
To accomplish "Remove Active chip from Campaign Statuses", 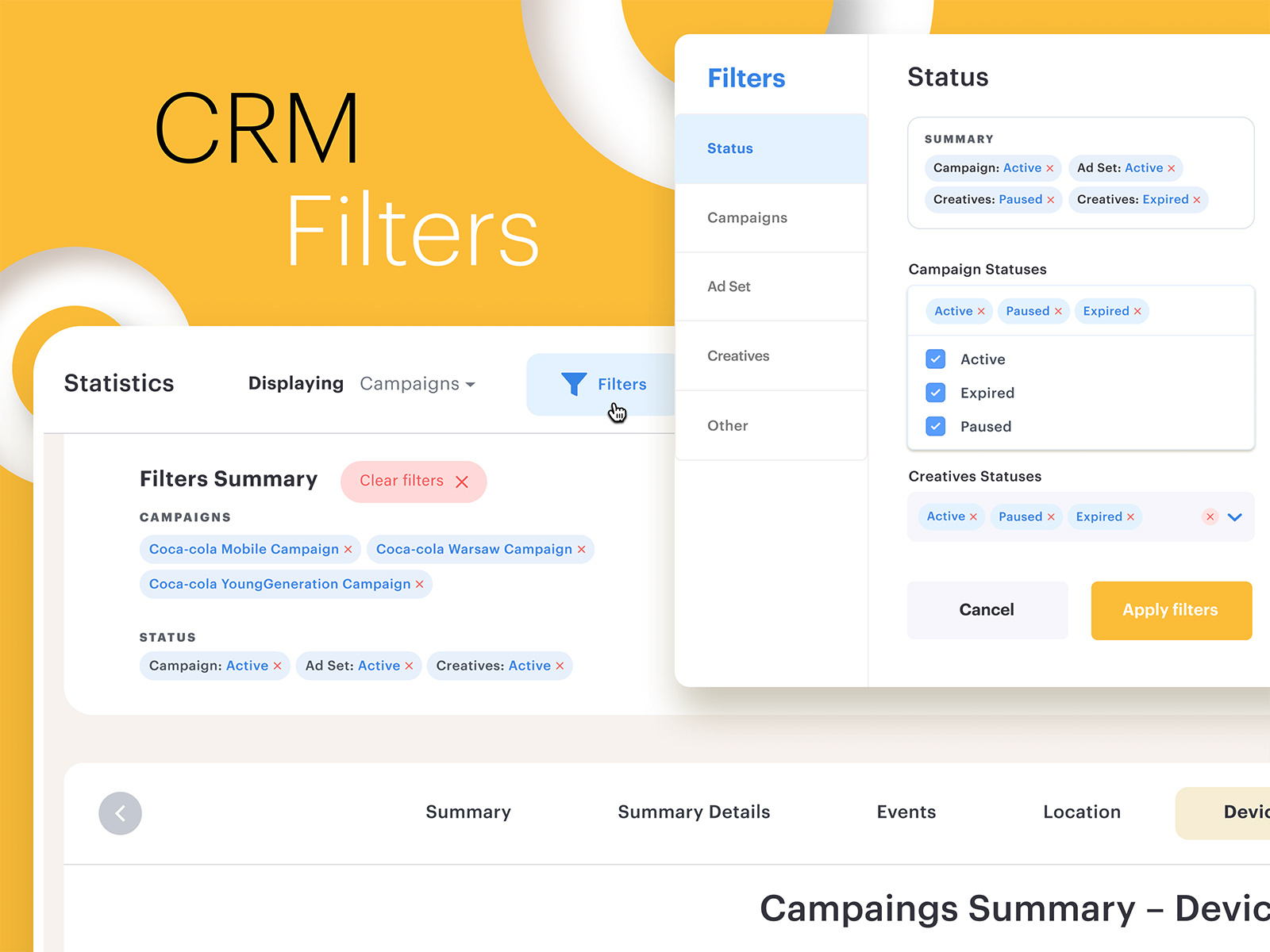I will (x=983, y=311).
